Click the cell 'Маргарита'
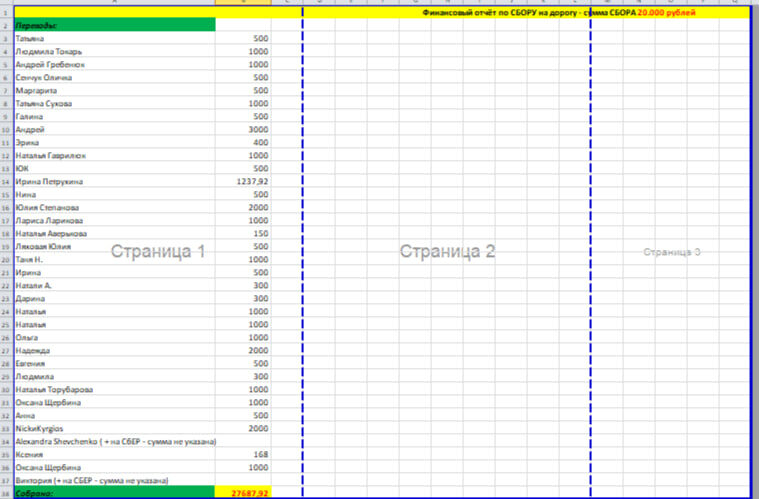The width and height of the screenshot is (759, 499). [115, 91]
